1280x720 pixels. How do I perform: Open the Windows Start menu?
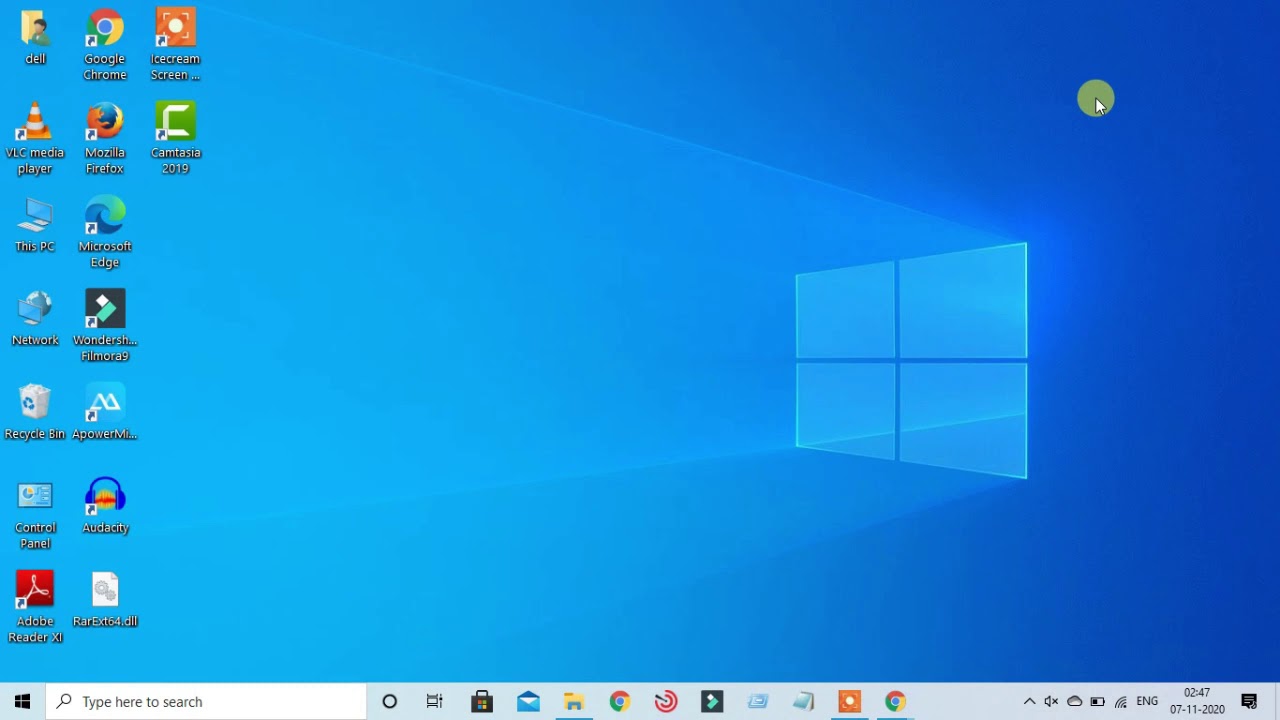click(22, 701)
